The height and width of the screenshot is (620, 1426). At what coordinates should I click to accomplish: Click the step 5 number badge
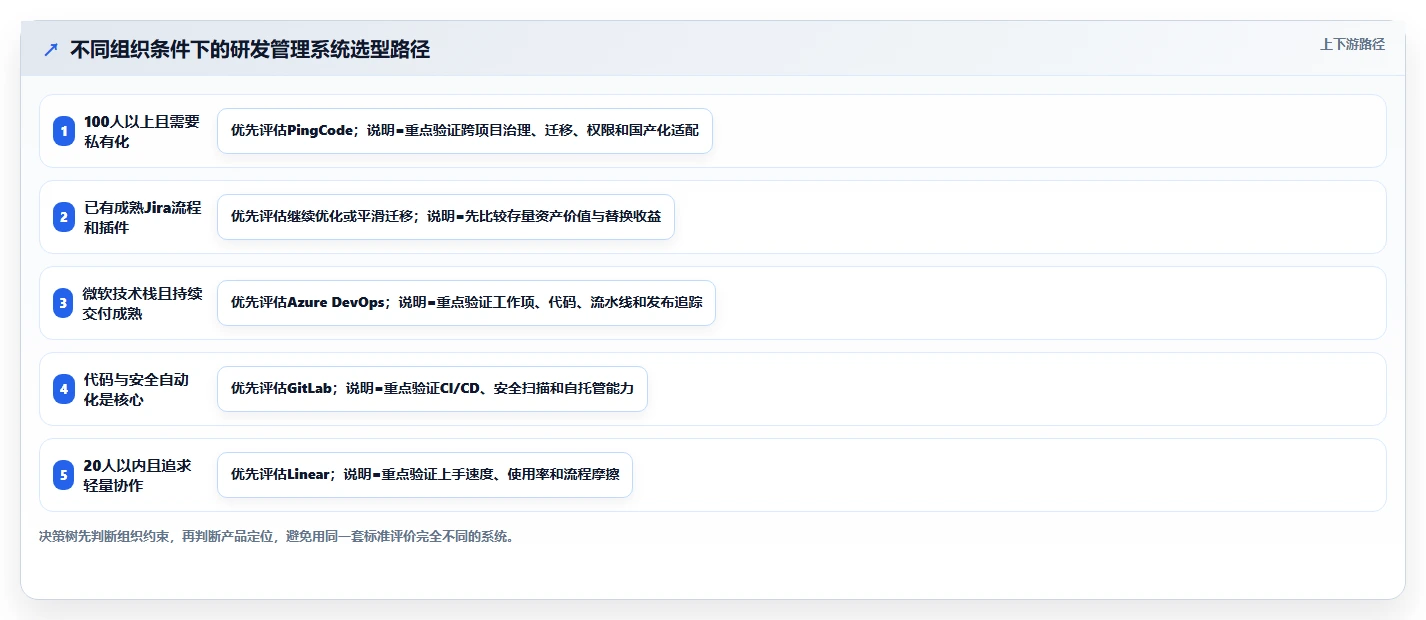[64, 475]
